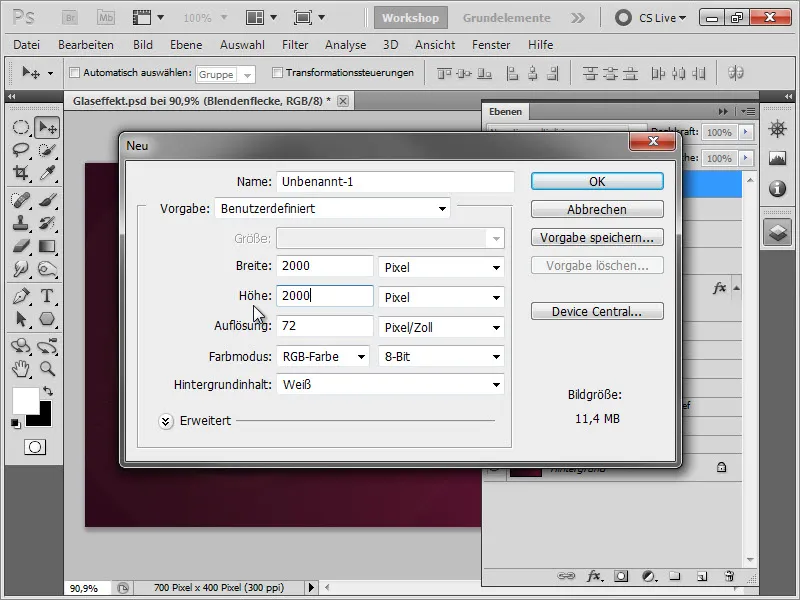This screenshot has height=600, width=800.
Task: Toggle Transformationssteuerungen on
Action: point(278,73)
